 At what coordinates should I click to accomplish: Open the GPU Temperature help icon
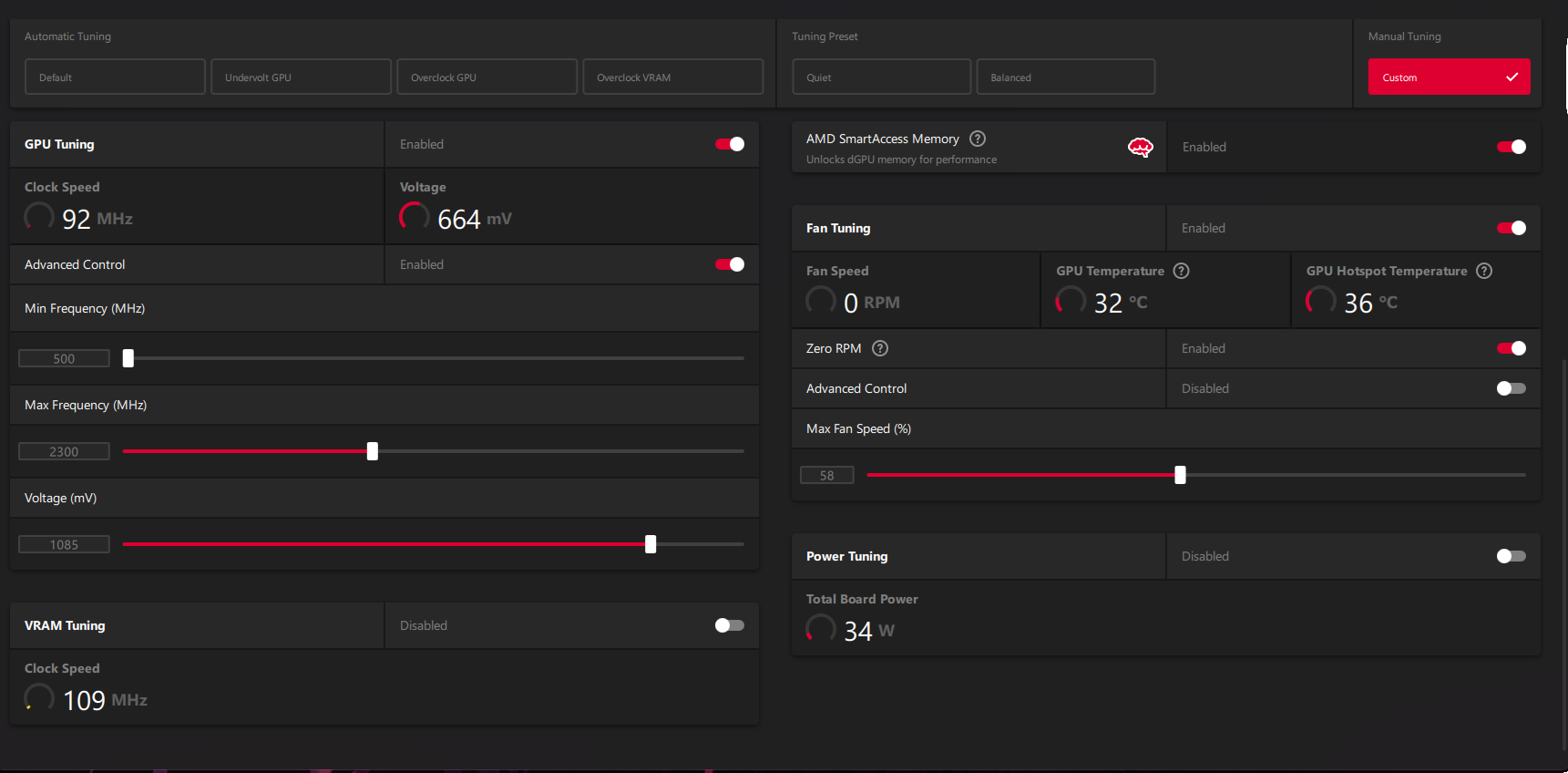pyautogui.click(x=1182, y=271)
